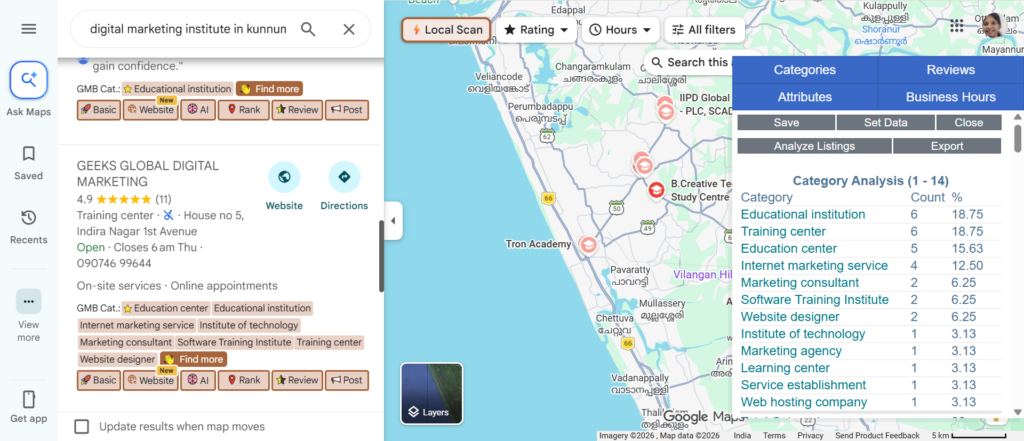Click Send Product Feedback link

(877, 436)
